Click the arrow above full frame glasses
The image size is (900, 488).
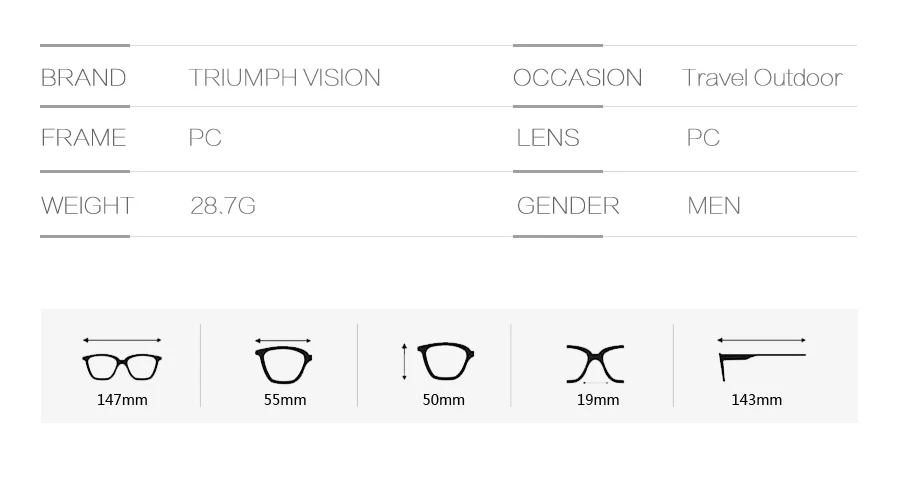tap(122, 340)
